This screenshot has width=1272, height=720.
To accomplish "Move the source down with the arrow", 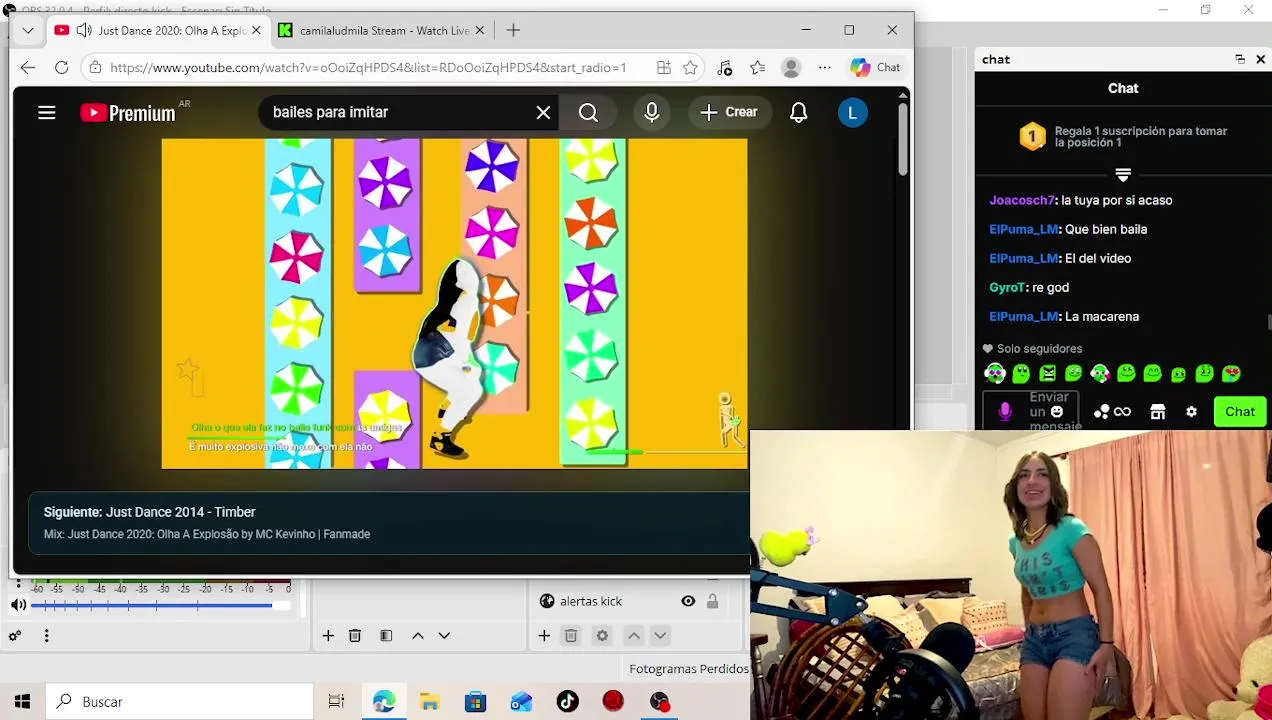I will tap(660, 636).
